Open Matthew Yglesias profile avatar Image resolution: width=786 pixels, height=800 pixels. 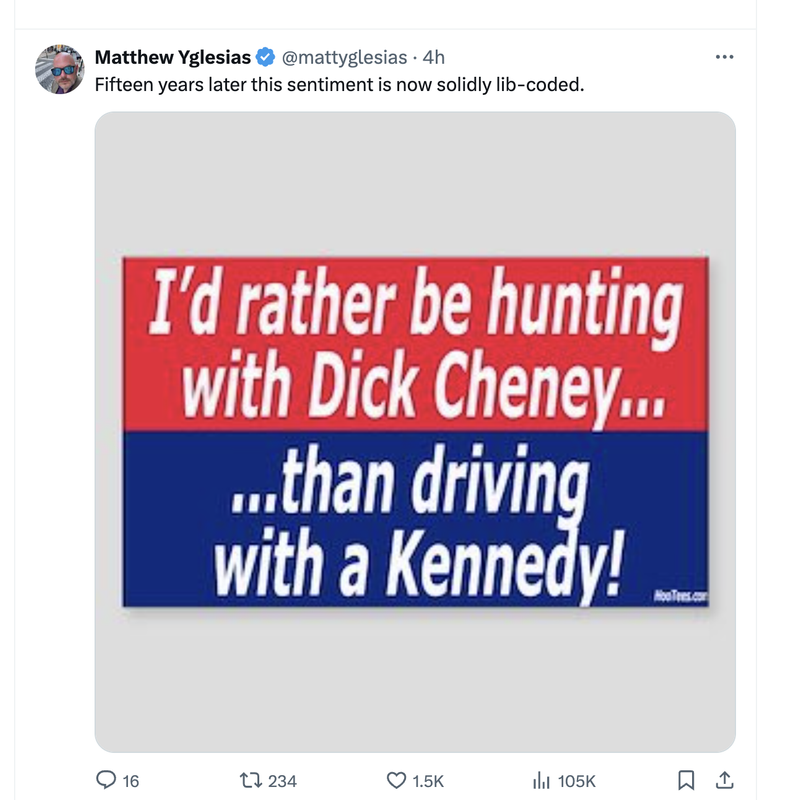point(60,69)
